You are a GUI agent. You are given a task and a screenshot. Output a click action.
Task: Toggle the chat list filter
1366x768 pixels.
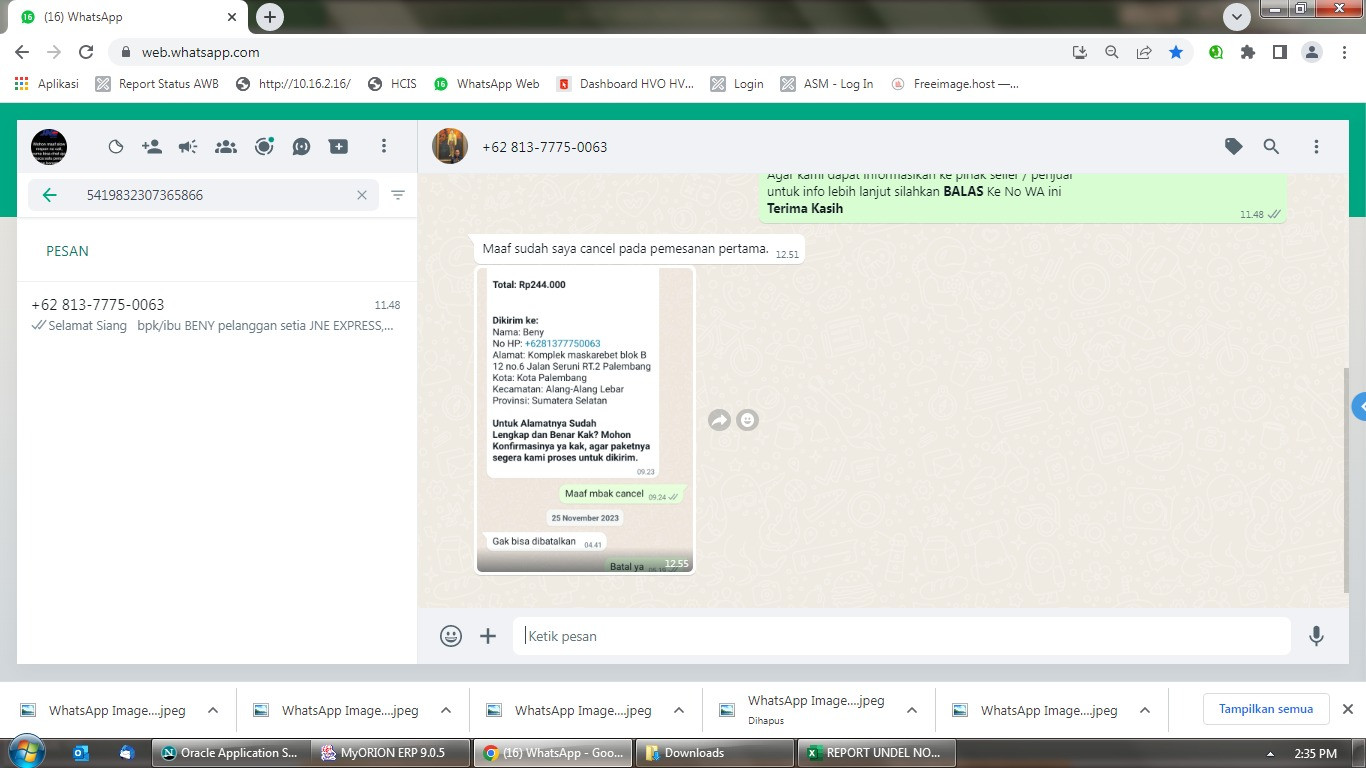tap(398, 195)
